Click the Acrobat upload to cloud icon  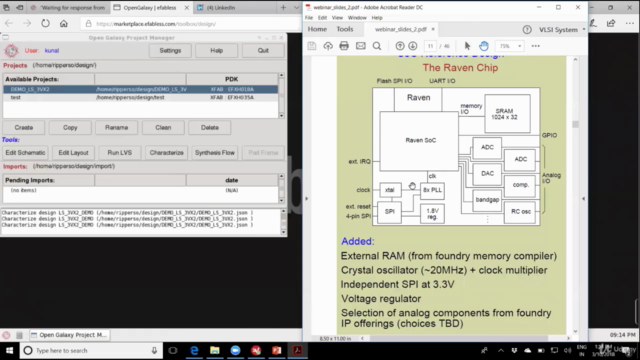328,46
